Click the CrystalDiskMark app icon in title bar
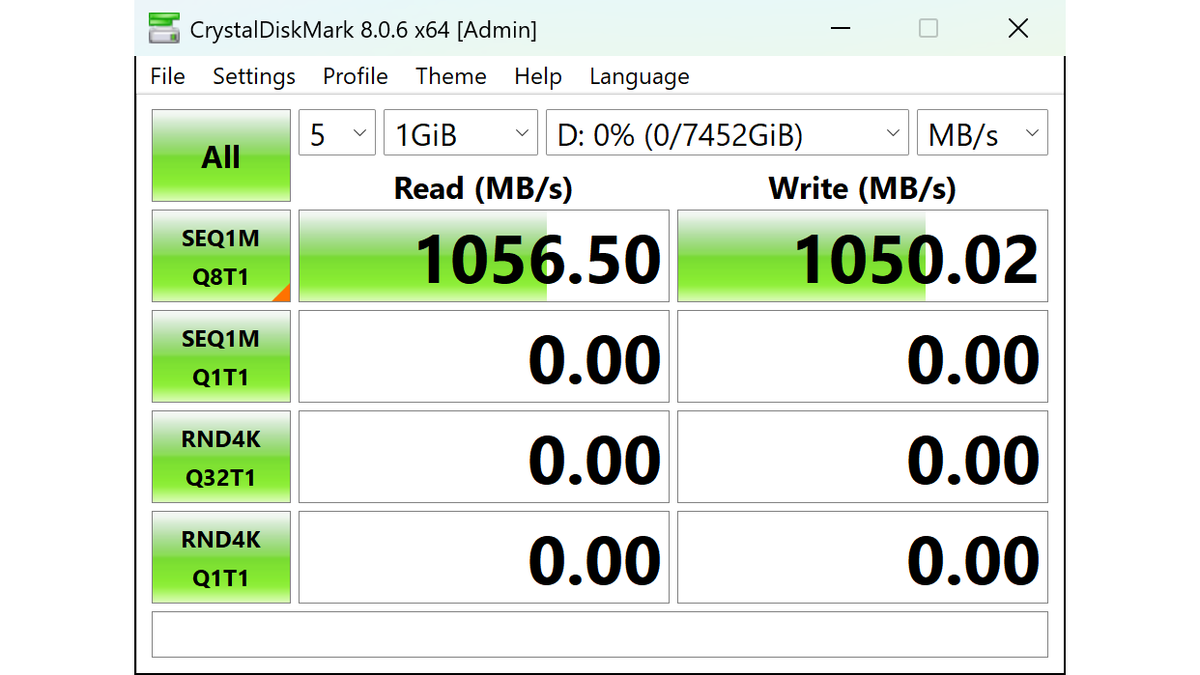The height and width of the screenshot is (675, 1200). 164,29
